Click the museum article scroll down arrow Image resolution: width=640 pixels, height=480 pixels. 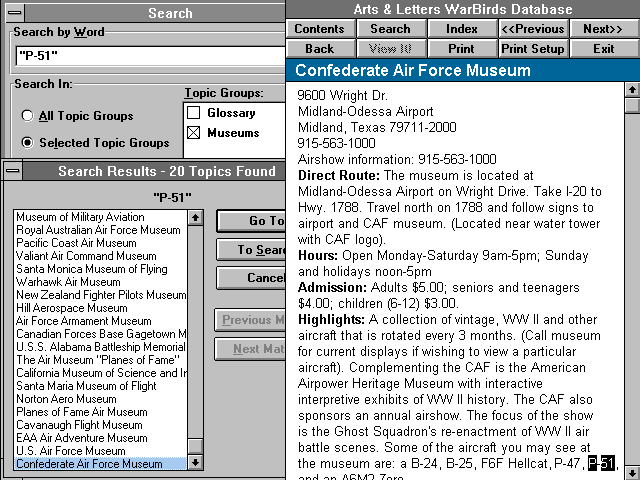pos(632,472)
